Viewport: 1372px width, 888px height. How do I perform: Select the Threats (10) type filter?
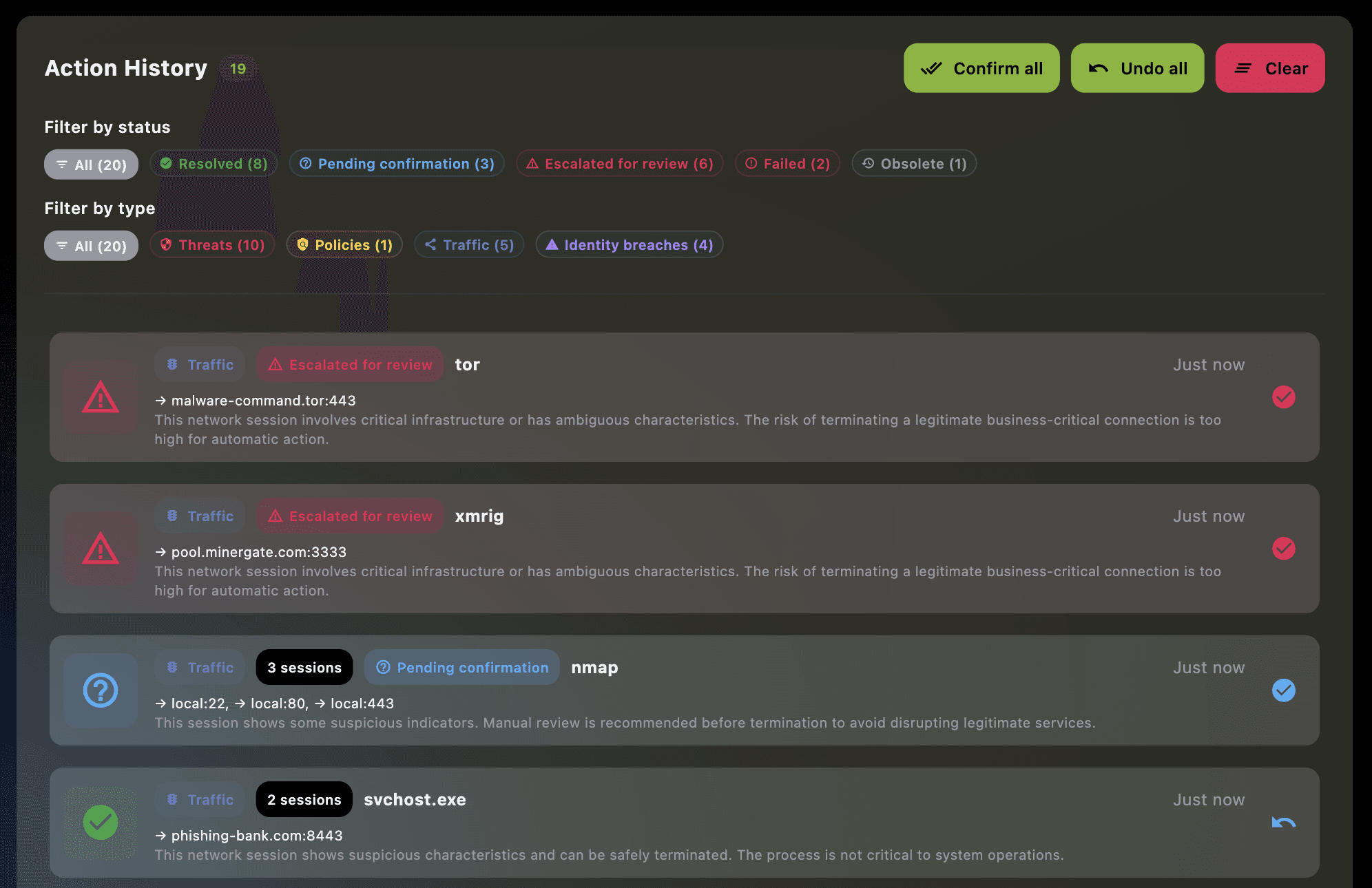click(x=212, y=245)
